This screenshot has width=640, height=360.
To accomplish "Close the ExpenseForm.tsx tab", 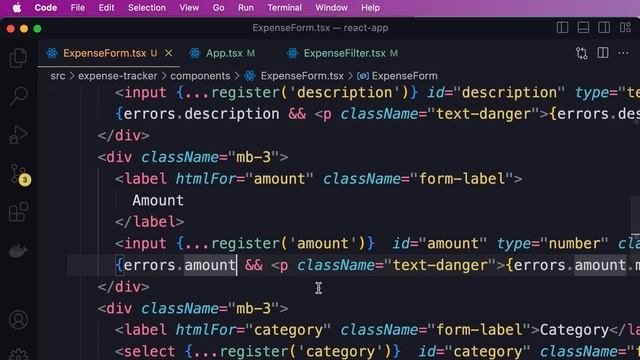I will (168, 53).
